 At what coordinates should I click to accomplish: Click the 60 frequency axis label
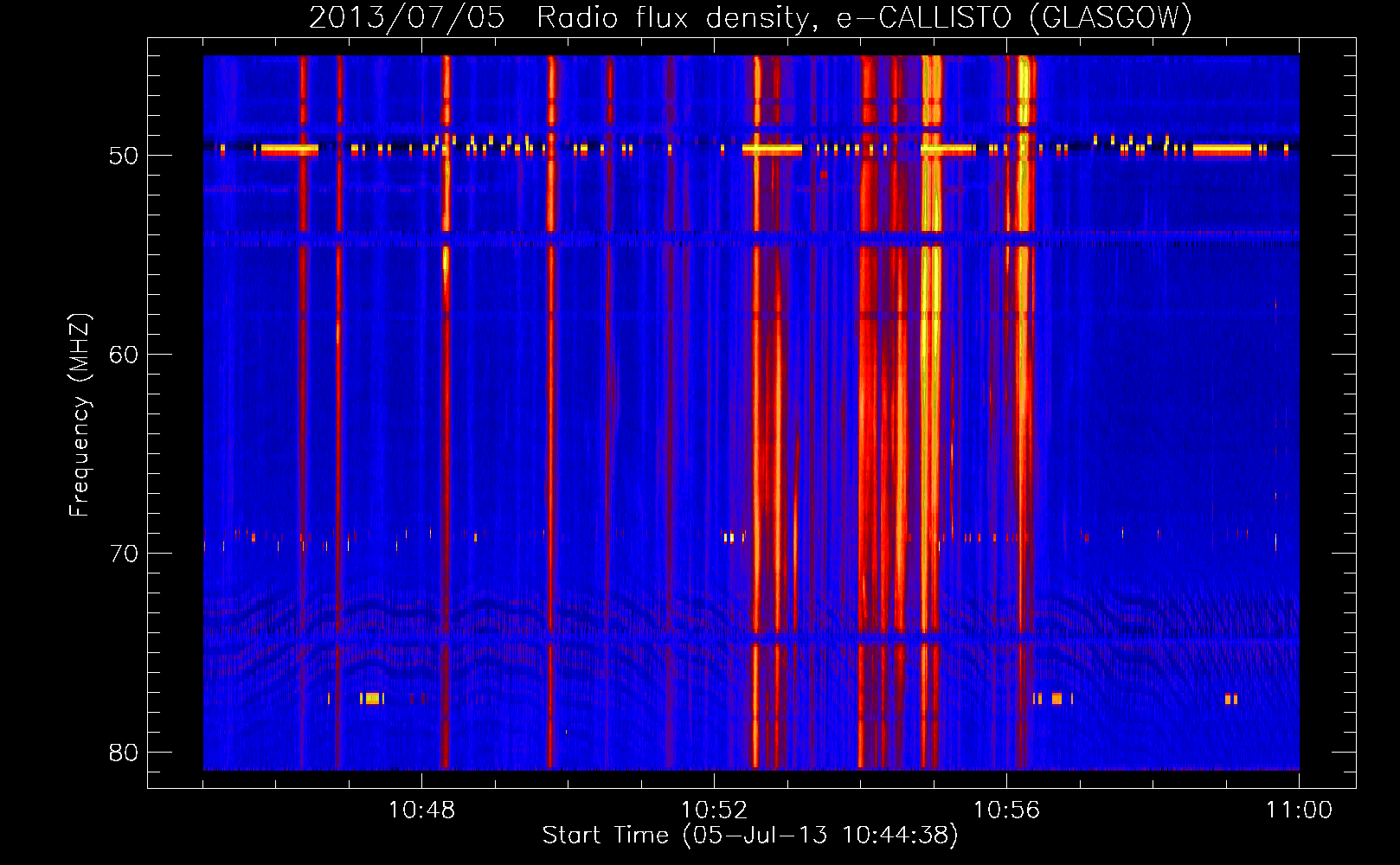124,355
